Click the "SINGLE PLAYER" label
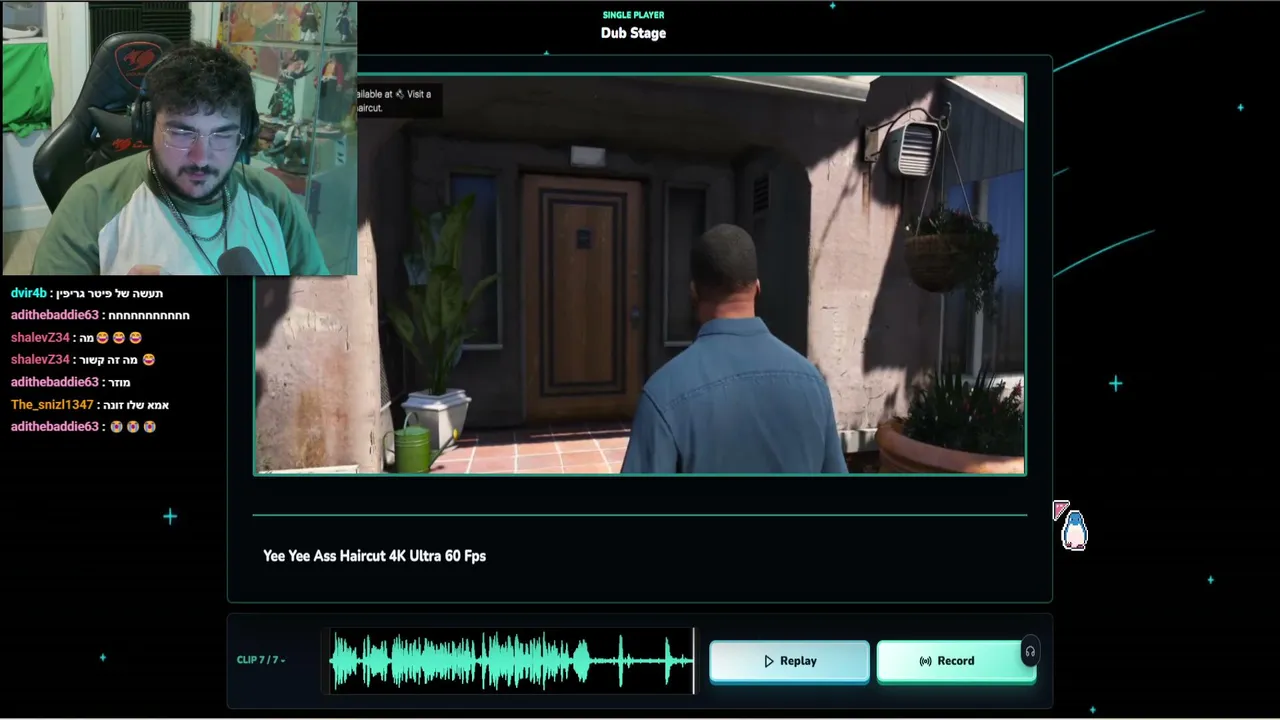This screenshot has height=720, width=1280. point(633,15)
